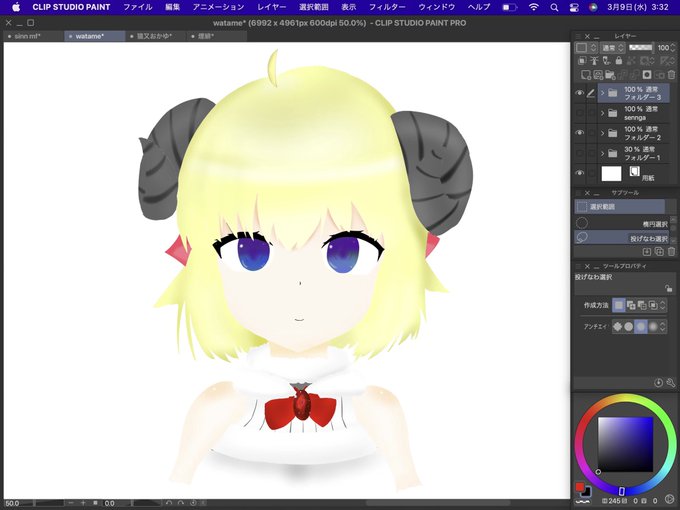Click rotate canvas right icon in status bar
This screenshot has width=680, height=510.
(x=181, y=503)
